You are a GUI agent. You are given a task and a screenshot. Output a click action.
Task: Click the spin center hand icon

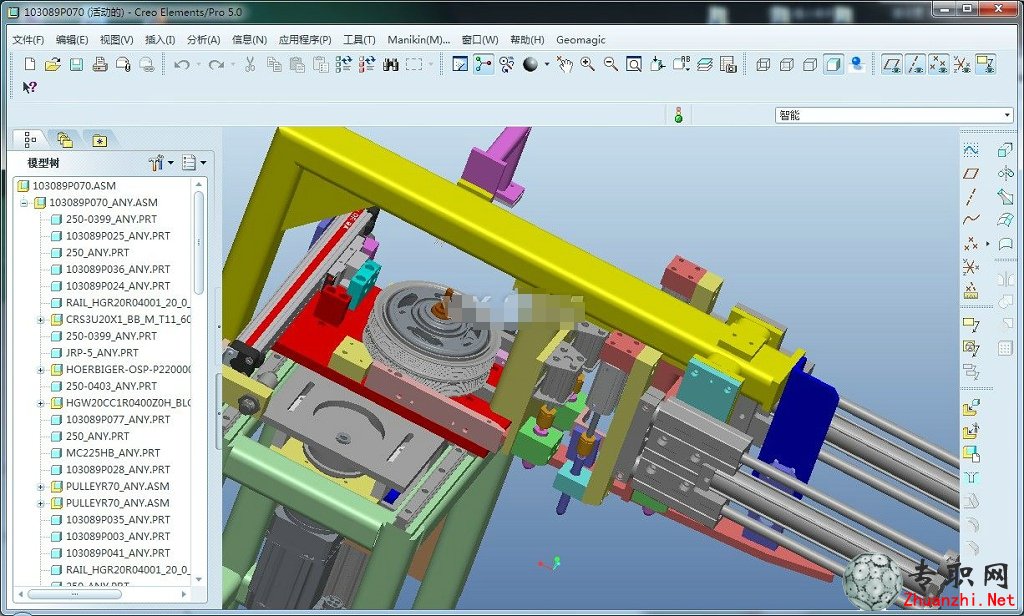tap(564, 64)
